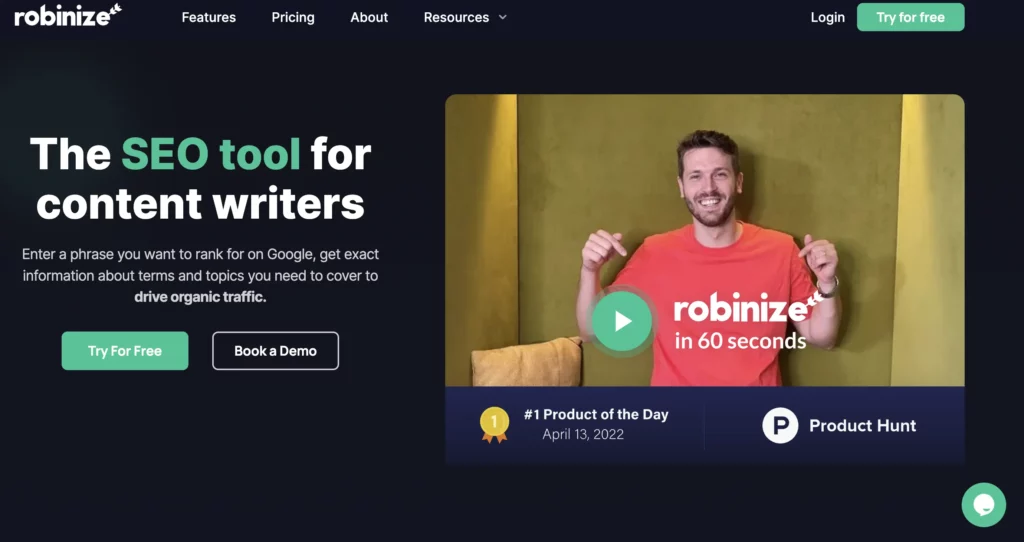Click the robinize logo in the header
Image resolution: width=1024 pixels, height=542 pixels.
click(x=68, y=16)
